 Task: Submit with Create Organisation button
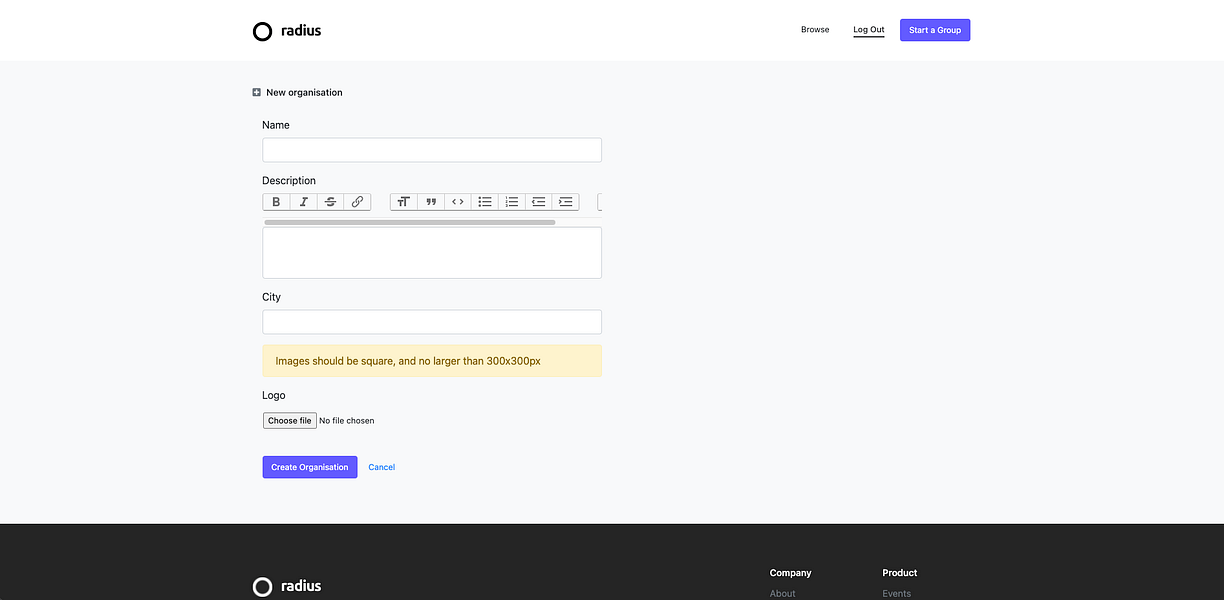[x=310, y=467]
